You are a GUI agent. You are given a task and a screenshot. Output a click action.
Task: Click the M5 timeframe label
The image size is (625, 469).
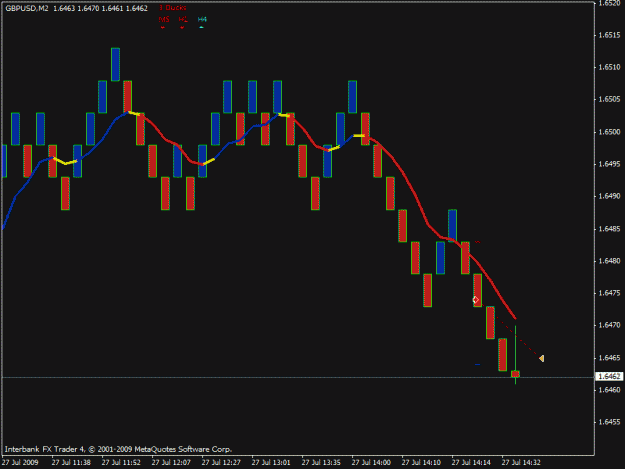pos(164,19)
